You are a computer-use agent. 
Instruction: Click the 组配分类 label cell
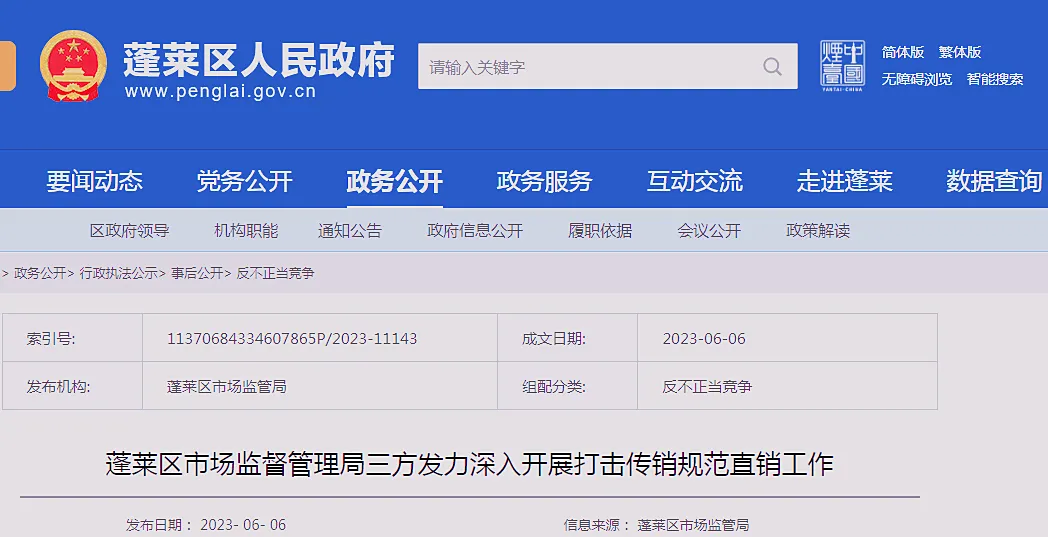click(x=567, y=386)
